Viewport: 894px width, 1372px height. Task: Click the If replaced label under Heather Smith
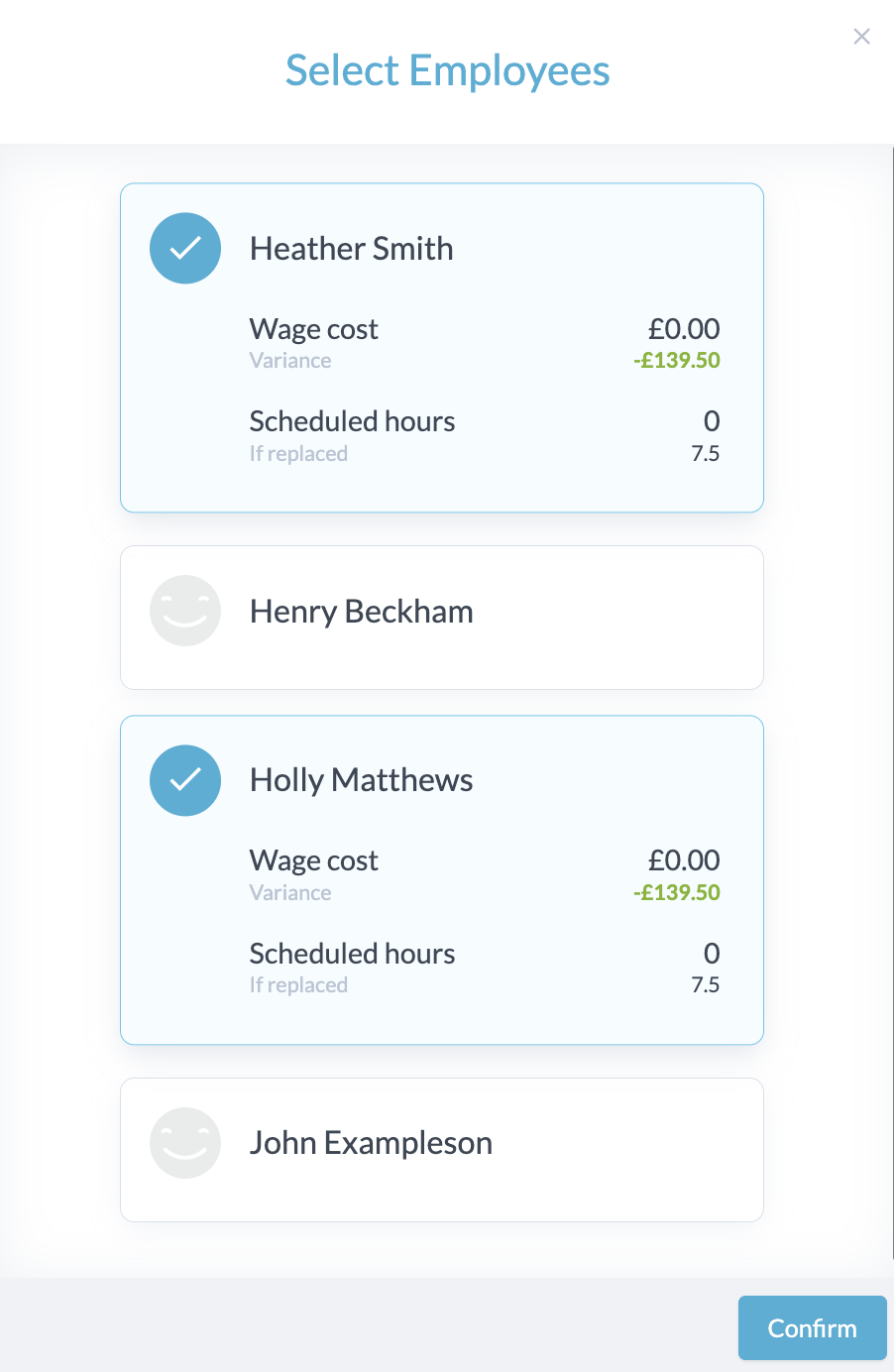click(298, 454)
